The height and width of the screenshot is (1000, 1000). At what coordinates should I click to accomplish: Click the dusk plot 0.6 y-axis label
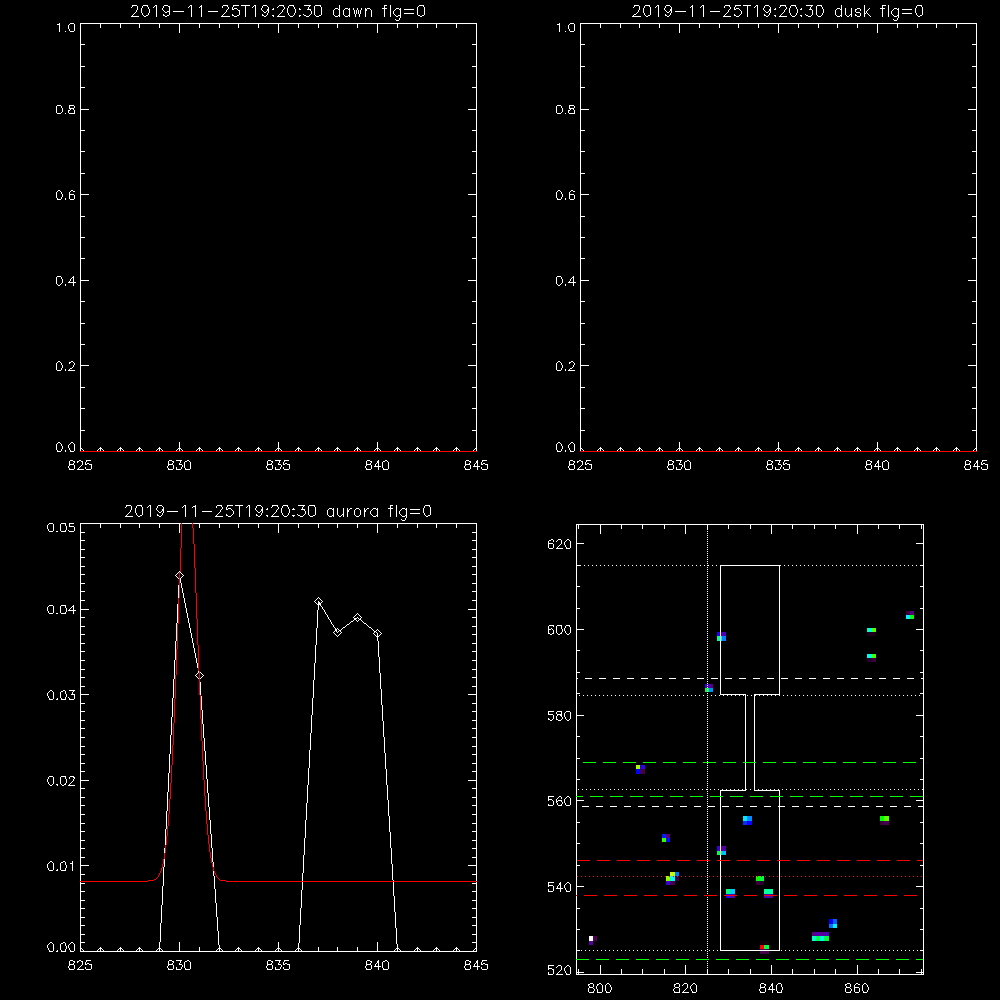pos(566,195)
